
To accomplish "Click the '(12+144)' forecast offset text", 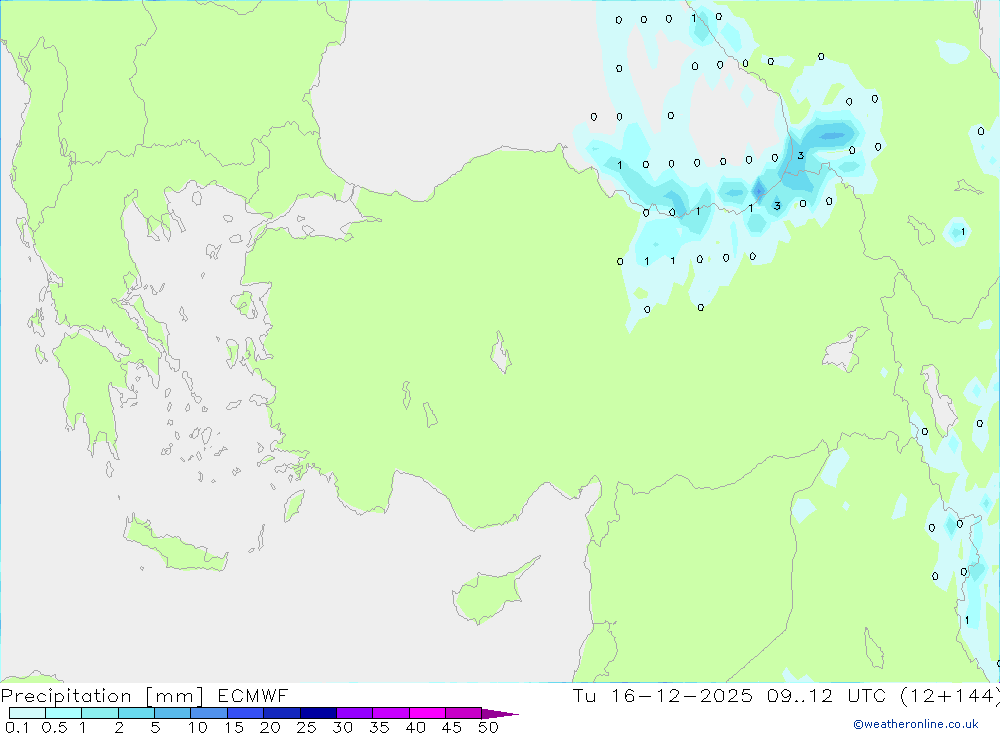I will 950,695.
